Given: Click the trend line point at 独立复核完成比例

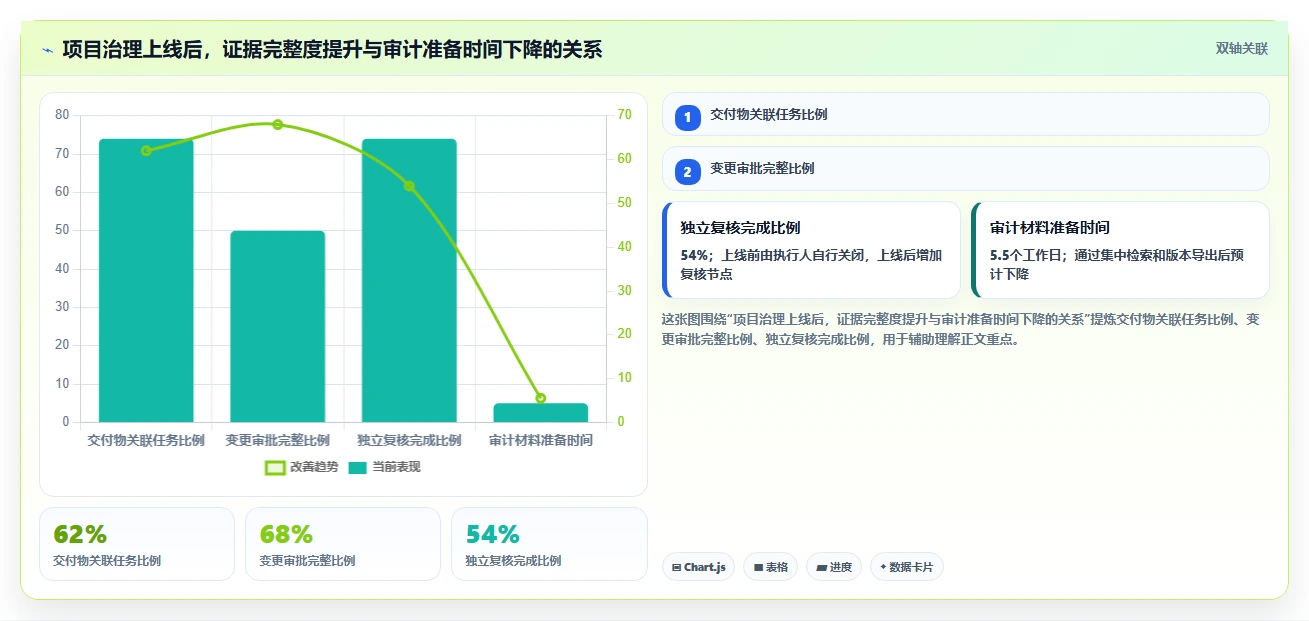Looking at the screenshot, I should [409, 186].
